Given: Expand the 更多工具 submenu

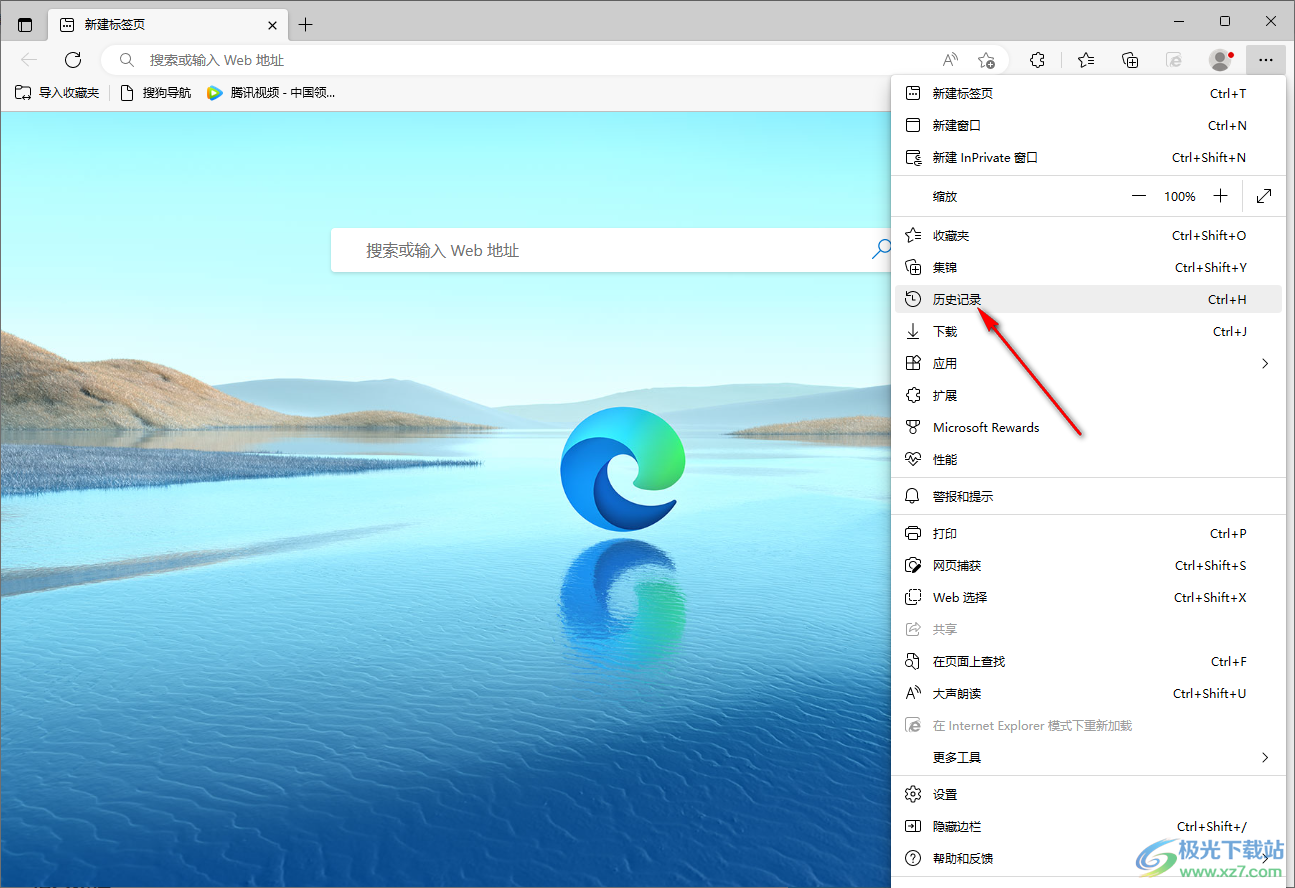Looking at the screenshot, I should 1088,757.
